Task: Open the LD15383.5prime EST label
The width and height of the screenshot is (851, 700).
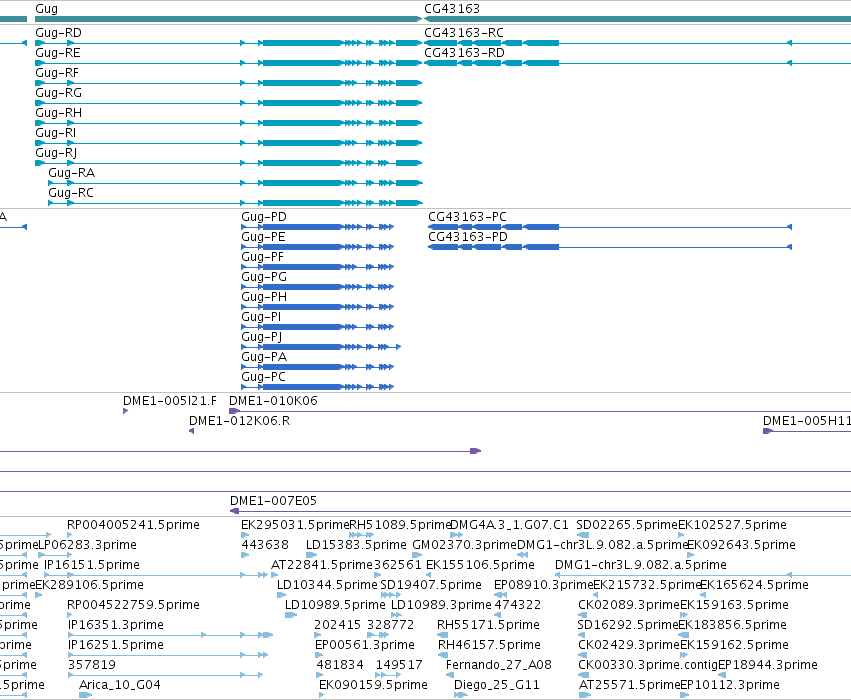Action: [x=356, y=545]
